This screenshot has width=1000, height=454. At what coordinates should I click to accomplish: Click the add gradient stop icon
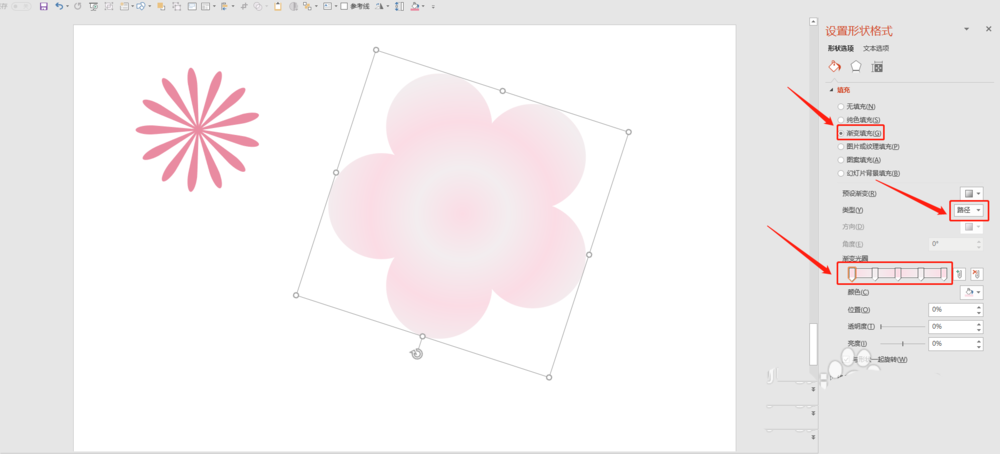pyautogui.click(x=959, y=273)
